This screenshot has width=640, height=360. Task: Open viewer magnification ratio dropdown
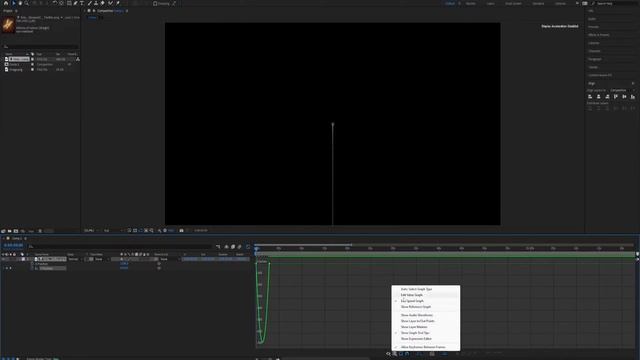pos(90,231)
